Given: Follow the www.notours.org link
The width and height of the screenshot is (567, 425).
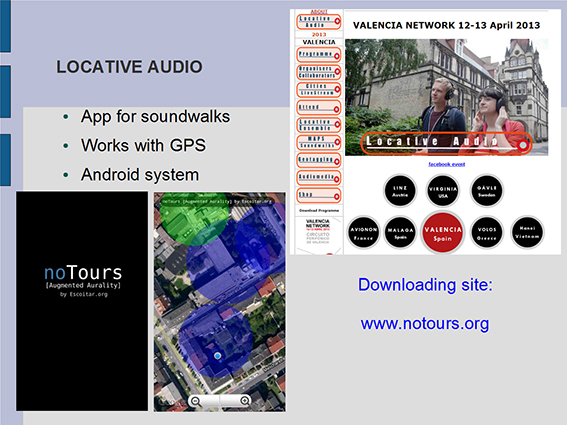Looking at the screenshot, I should pyautogui.click(x=425, y=323).
